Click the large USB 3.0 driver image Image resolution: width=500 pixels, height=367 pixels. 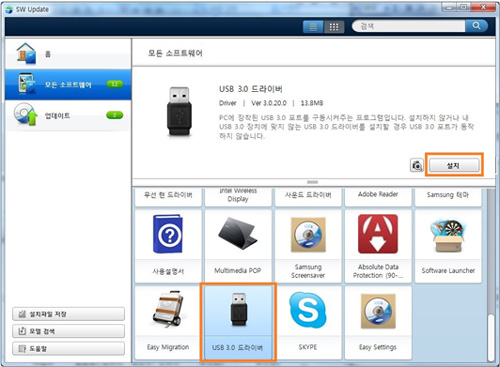[179, 111]
